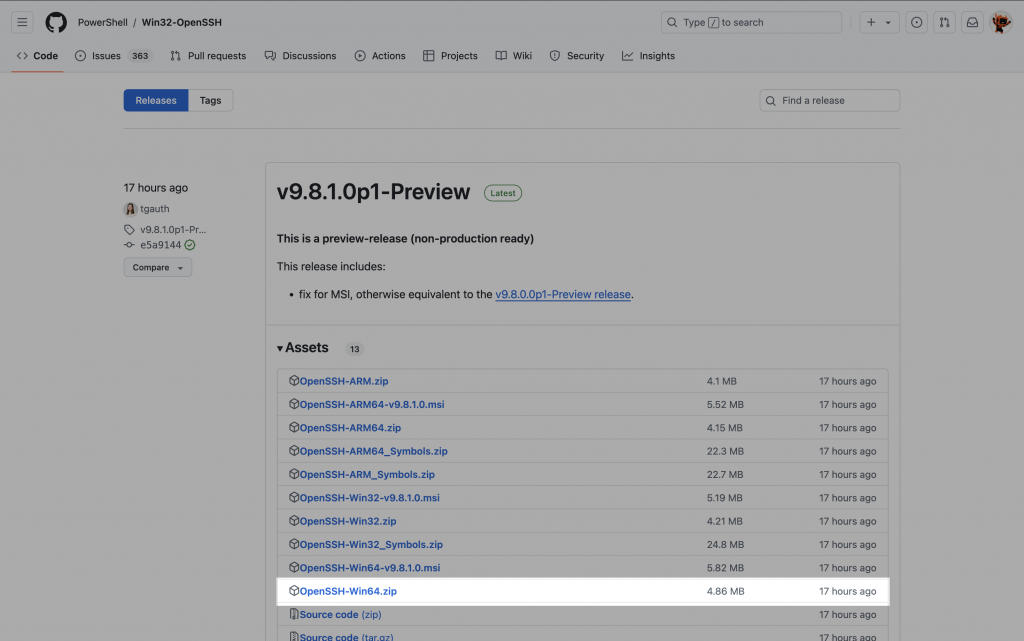The height and width of the screenshot is (641, 1024).
Task: Open commit e5a9144
Action: click(x=161, y=245)
